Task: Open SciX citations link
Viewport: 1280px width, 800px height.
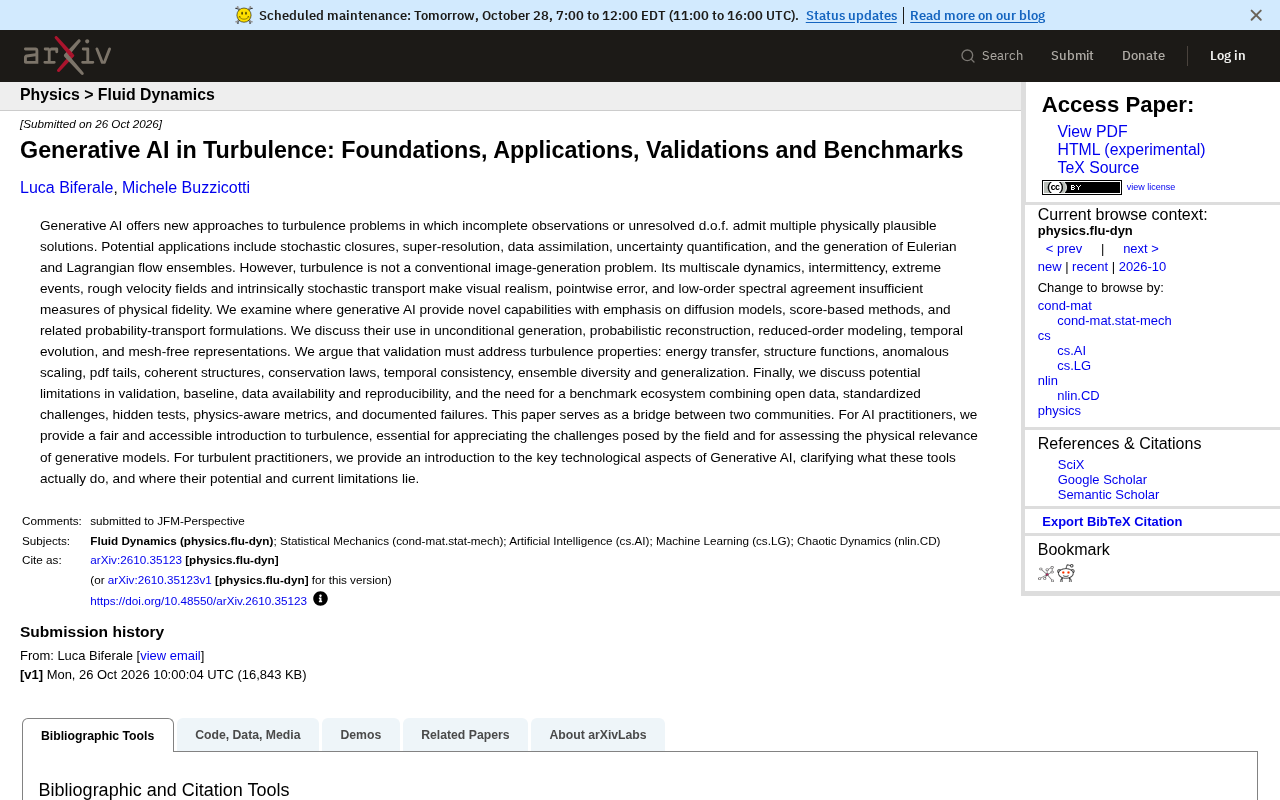Action: pyautogui.click(x=1071, y=465)
